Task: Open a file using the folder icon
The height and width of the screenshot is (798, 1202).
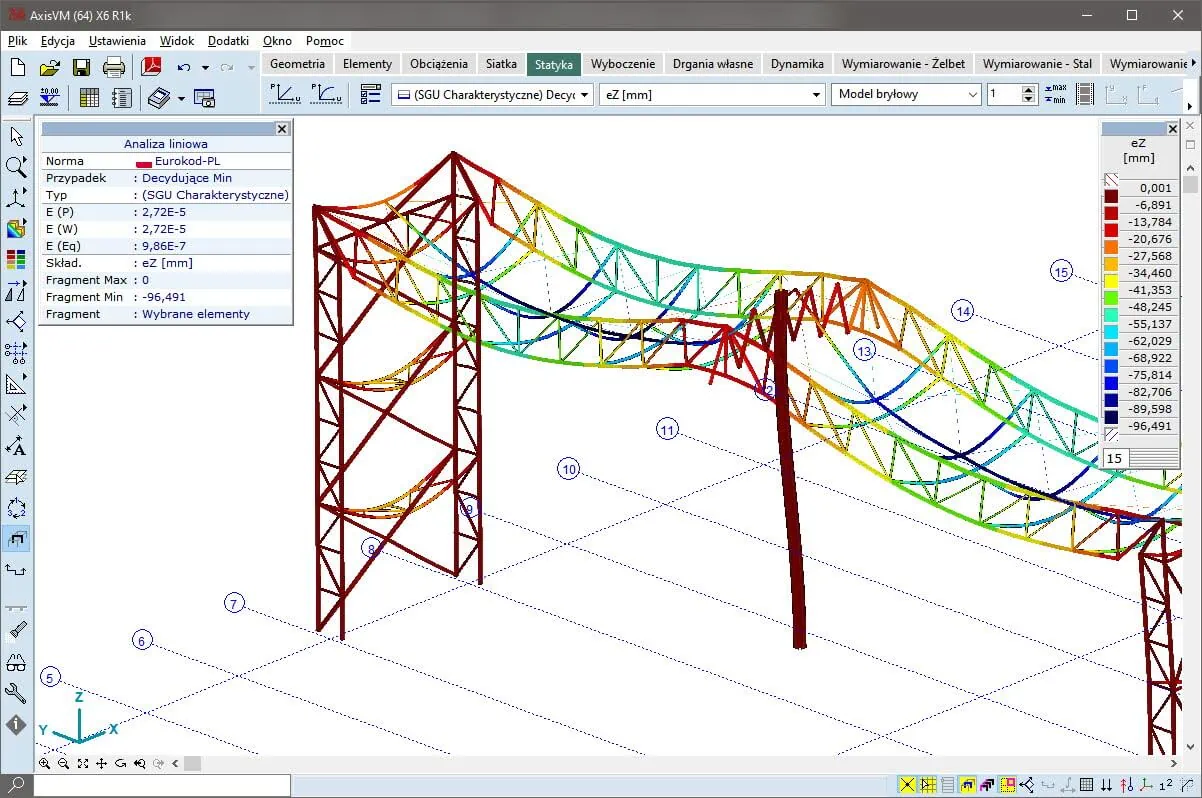Action: pos(49,68)
